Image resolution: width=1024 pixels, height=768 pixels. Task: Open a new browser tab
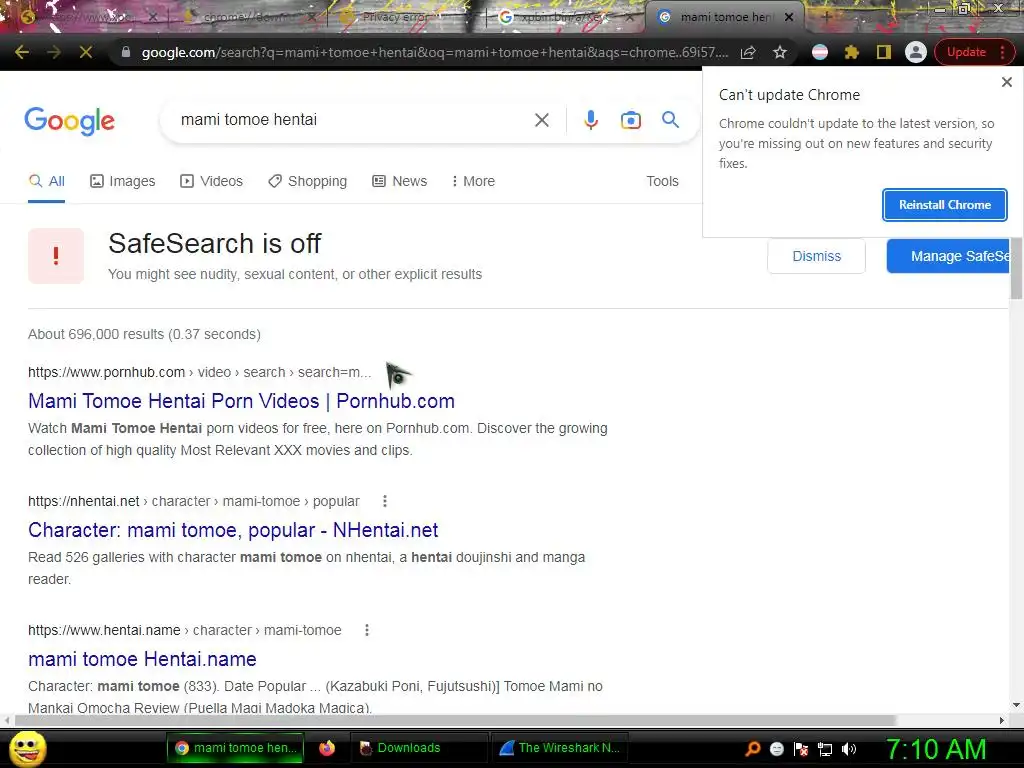tap(826, 17)
